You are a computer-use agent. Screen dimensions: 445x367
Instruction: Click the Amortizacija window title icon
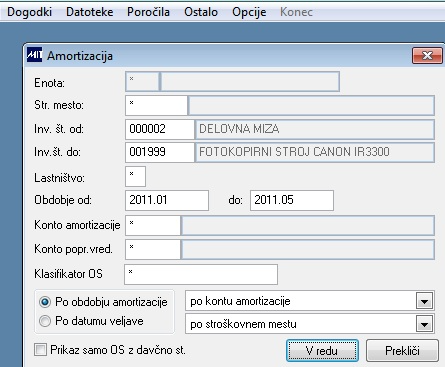click(x=35, y=55)
